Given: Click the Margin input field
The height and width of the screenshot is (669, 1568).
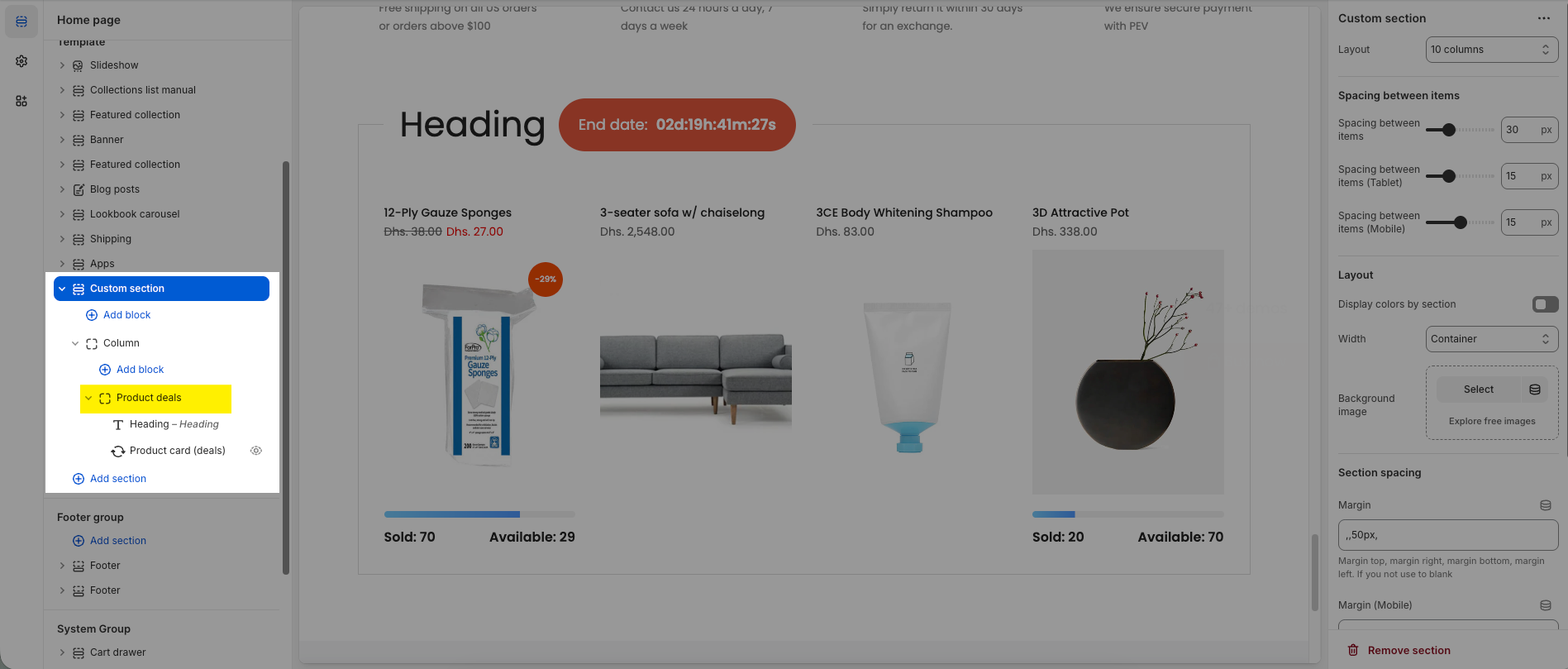Looking at the screenshot, I should click(1448, 535).
